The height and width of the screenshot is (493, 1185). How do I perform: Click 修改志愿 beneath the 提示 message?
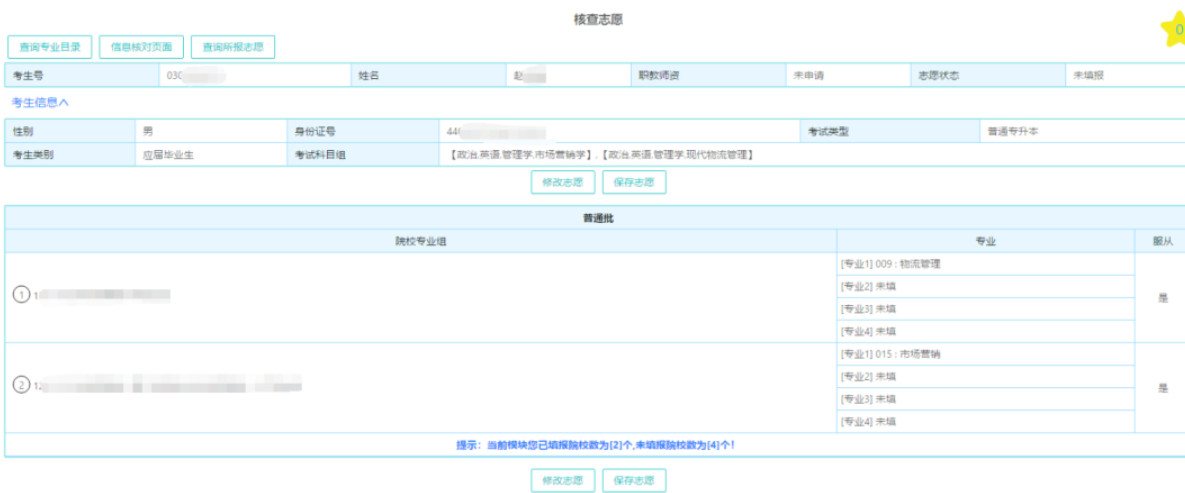click(x=562, y=480)
